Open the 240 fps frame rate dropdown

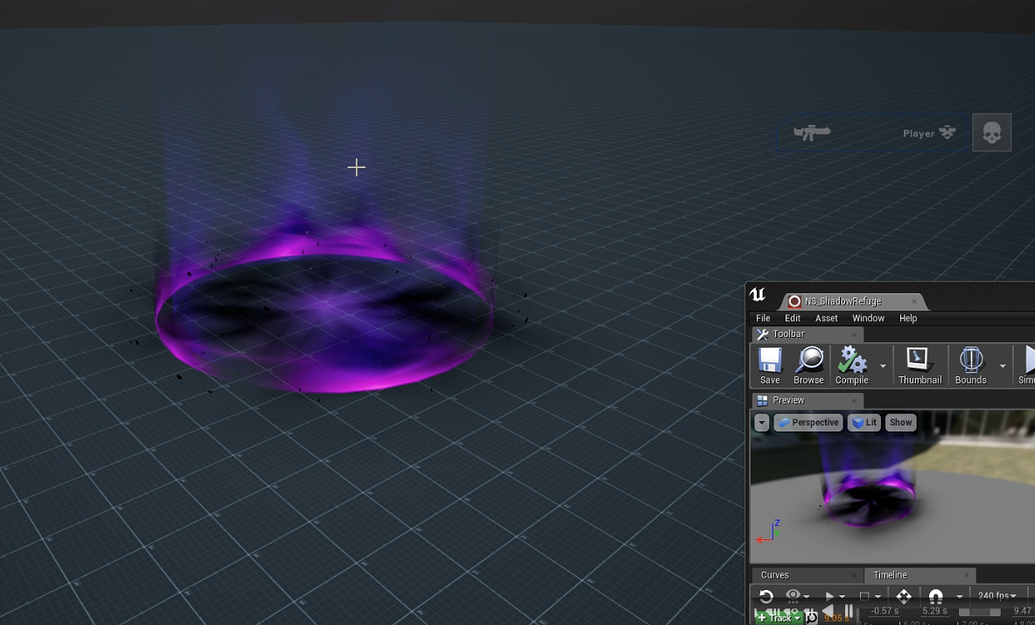click(998, 596)
